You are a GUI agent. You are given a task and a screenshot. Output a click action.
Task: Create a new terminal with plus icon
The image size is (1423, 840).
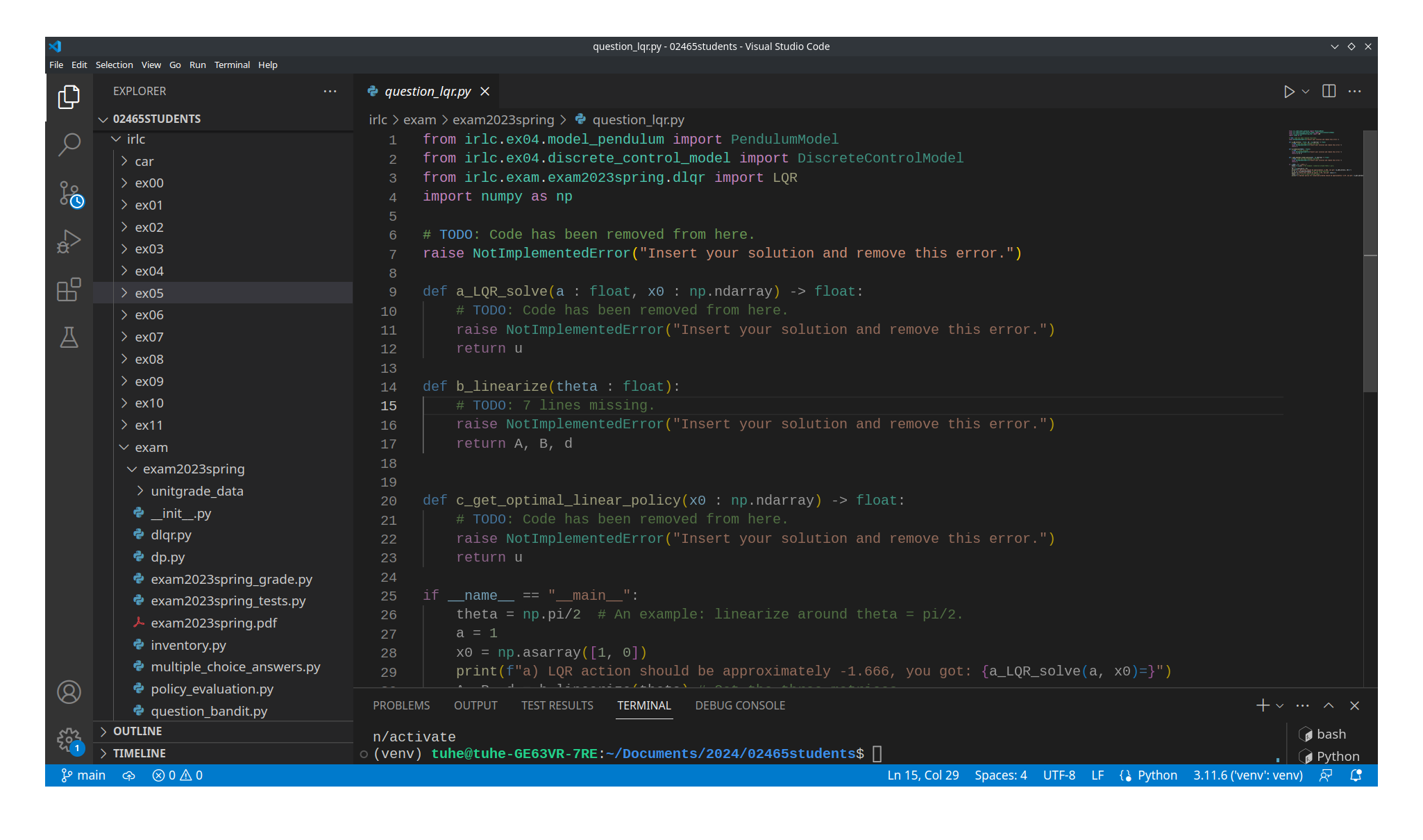pos(1263,705)
